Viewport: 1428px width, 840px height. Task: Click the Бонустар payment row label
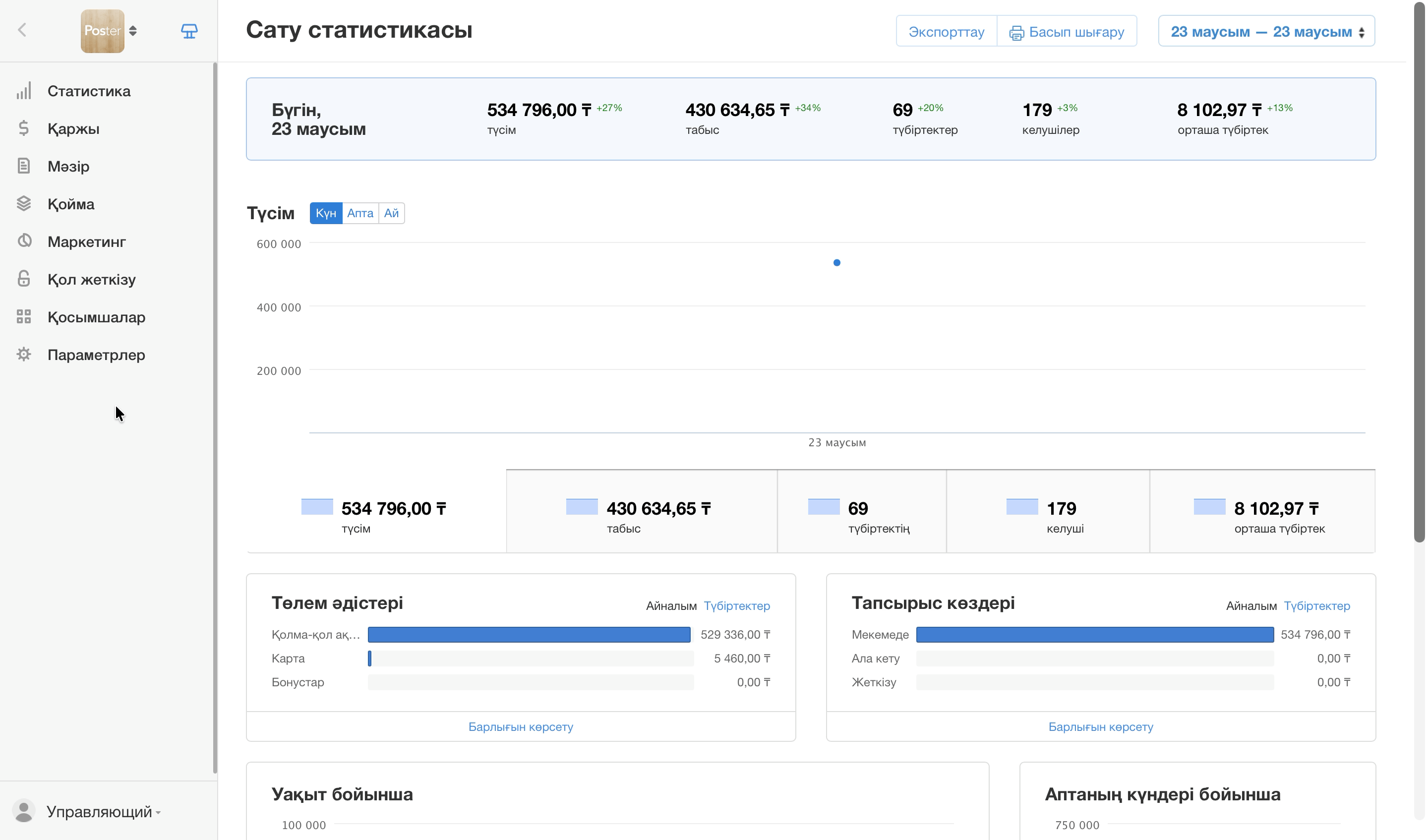click(298, 682)
